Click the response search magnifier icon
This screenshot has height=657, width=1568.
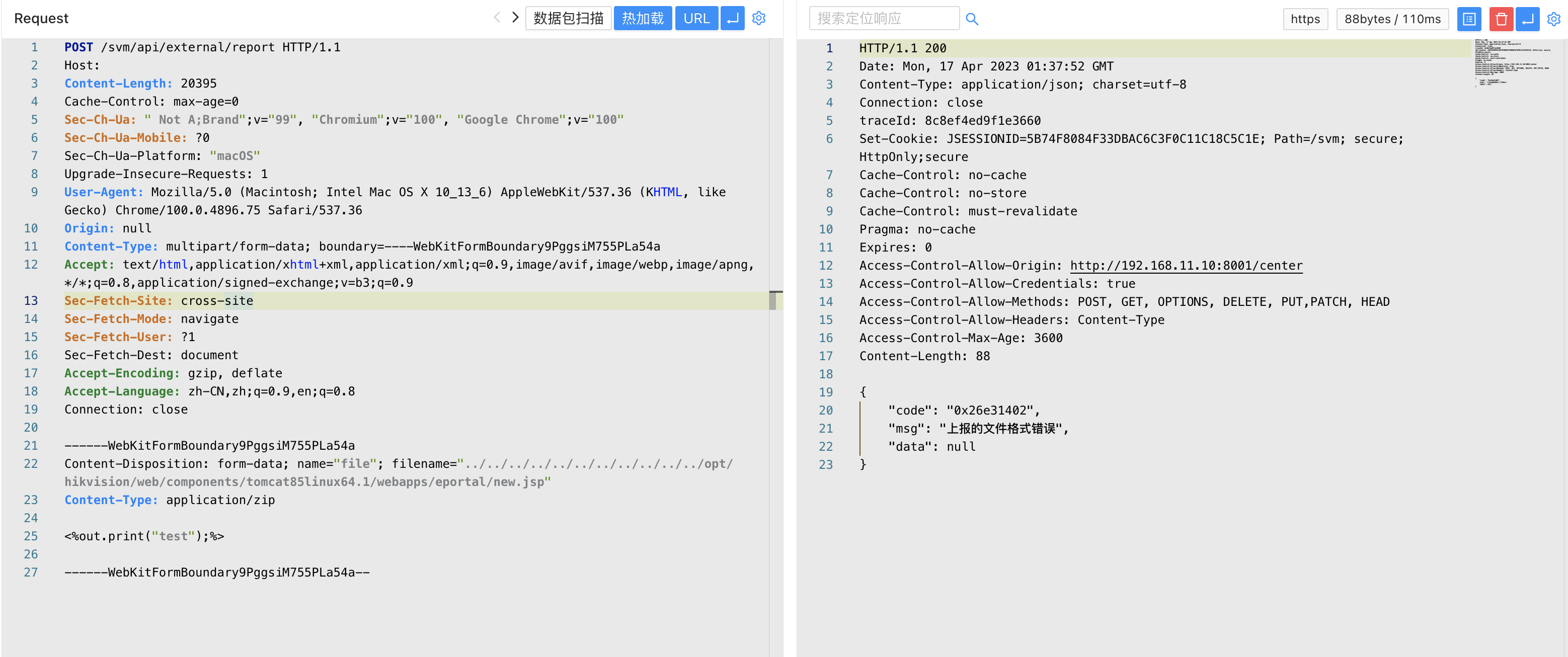click(972, 20)
